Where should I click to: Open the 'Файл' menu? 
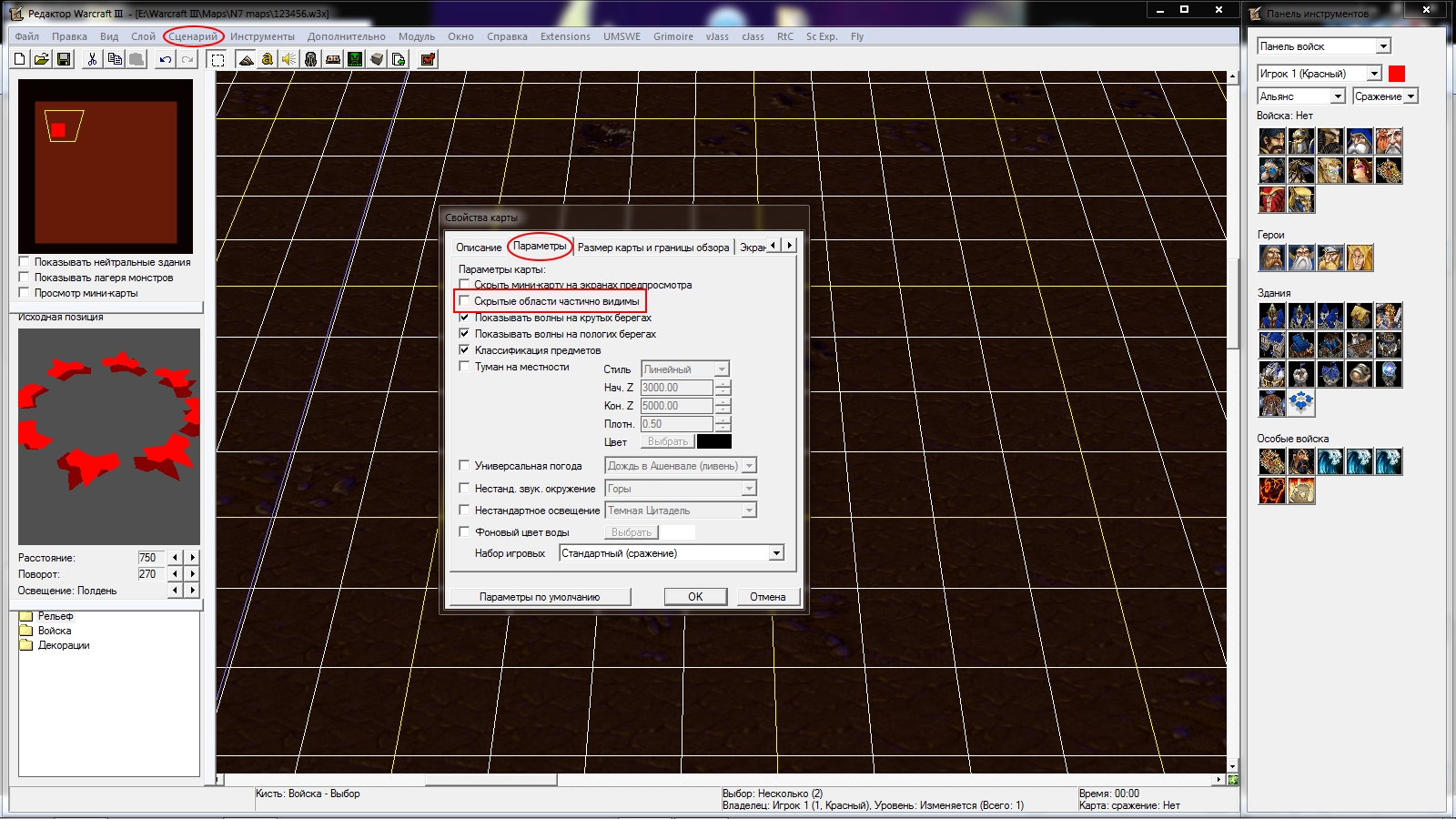coord(26,36)
